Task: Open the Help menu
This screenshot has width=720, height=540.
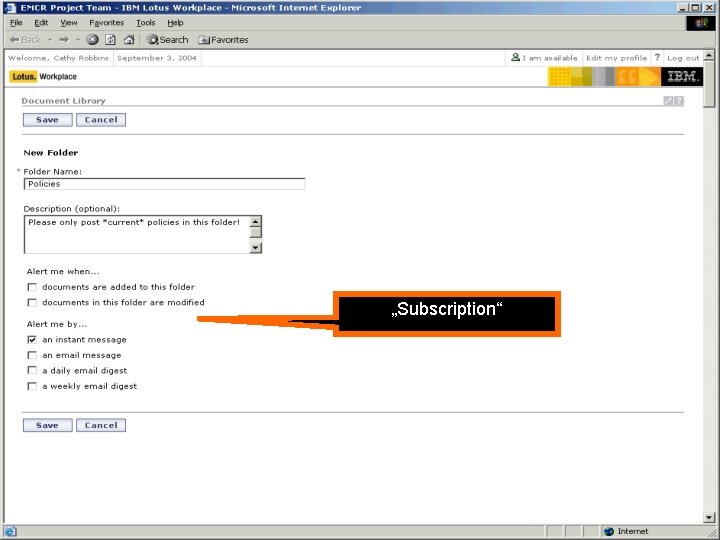Action: pos(175,22)
